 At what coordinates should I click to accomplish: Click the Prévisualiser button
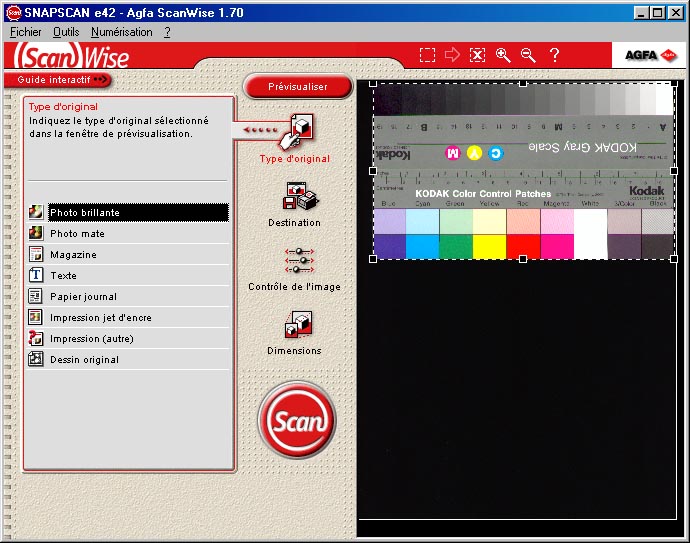click(x=298, y=87)
